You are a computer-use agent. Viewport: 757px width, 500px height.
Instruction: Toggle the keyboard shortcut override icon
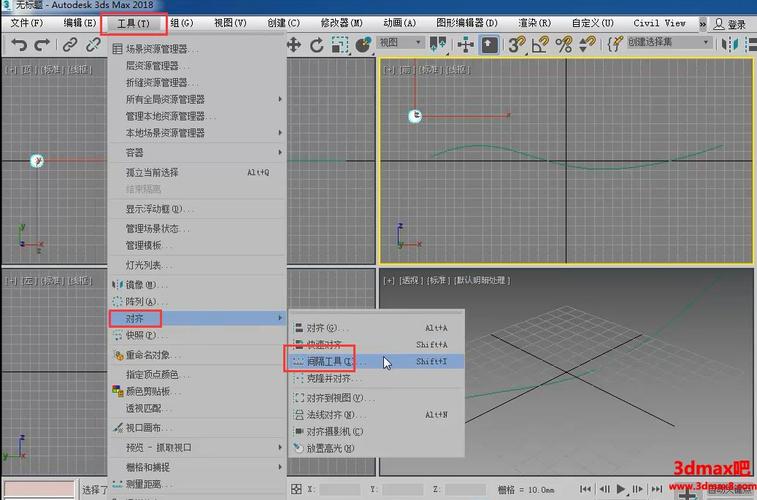[489, 45]
